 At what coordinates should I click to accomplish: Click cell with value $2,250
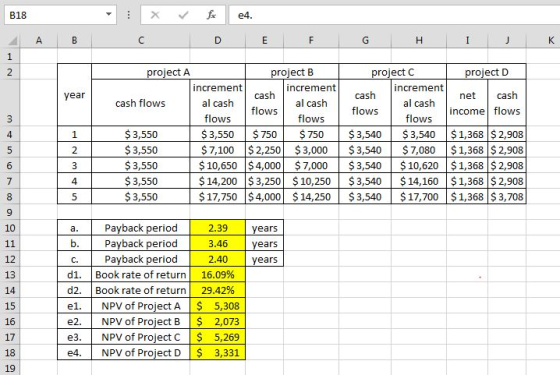(x=264, y=150)
